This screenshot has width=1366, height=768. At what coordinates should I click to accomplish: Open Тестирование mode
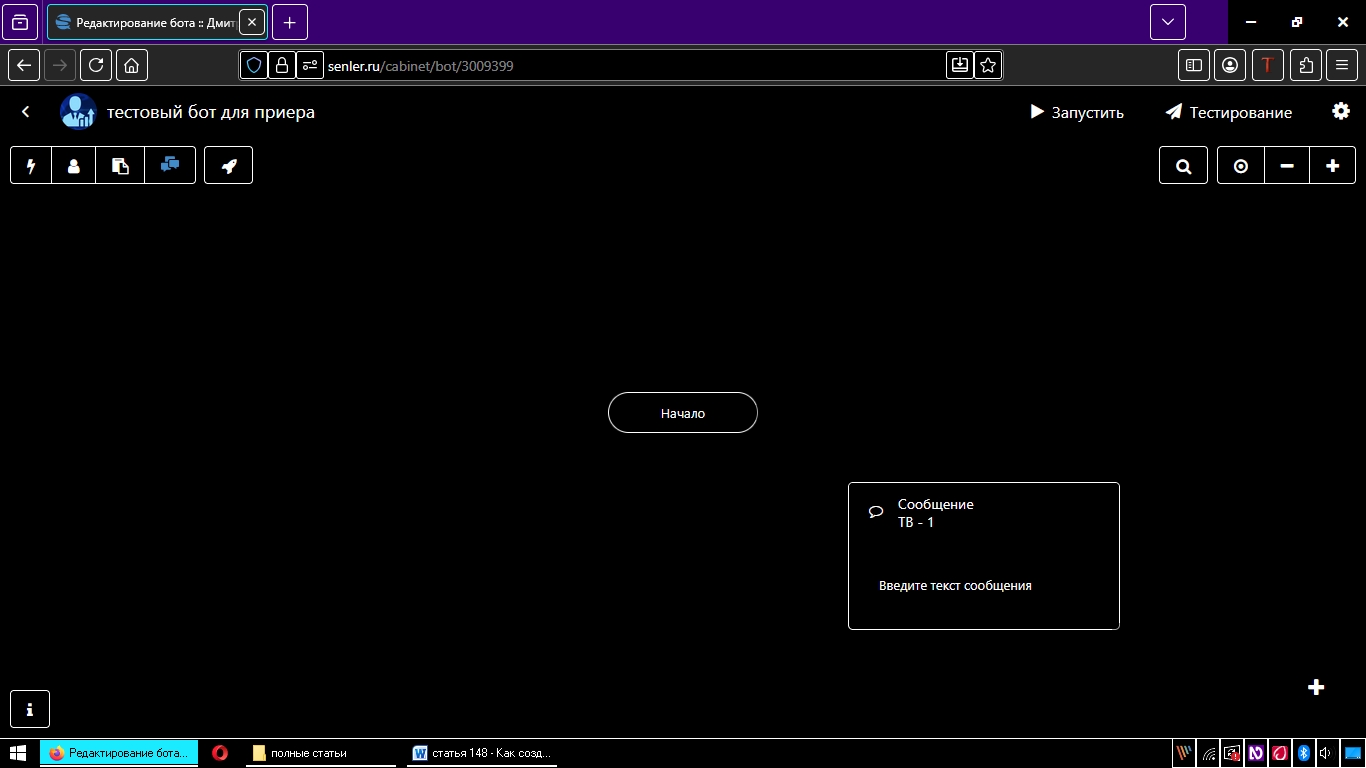pos(1229,112)
